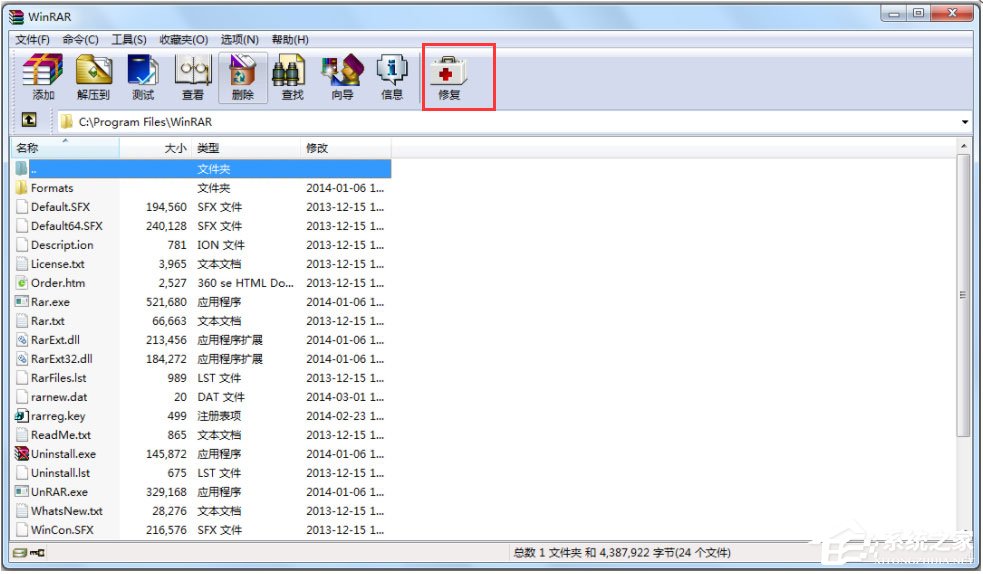
Task: Click the RarExt.dll file icon
Action: pyautogui.click(x=21, y=340)
